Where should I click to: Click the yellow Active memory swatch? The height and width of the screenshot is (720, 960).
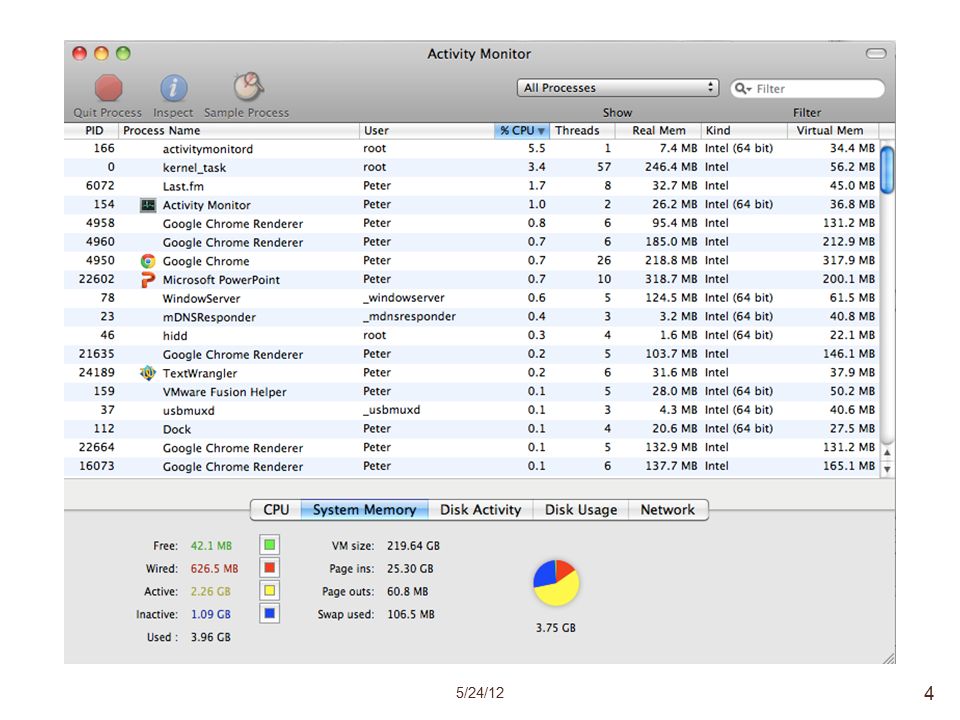coord(269,591)
